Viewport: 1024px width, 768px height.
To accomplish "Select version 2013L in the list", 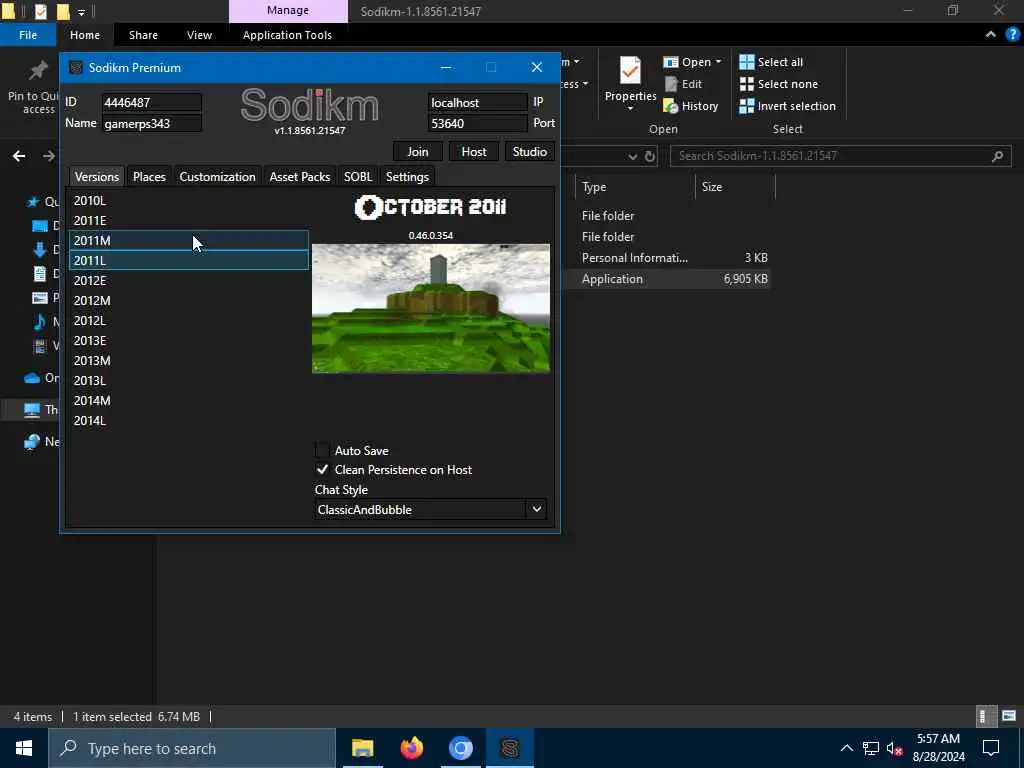I will coord(189,381).
